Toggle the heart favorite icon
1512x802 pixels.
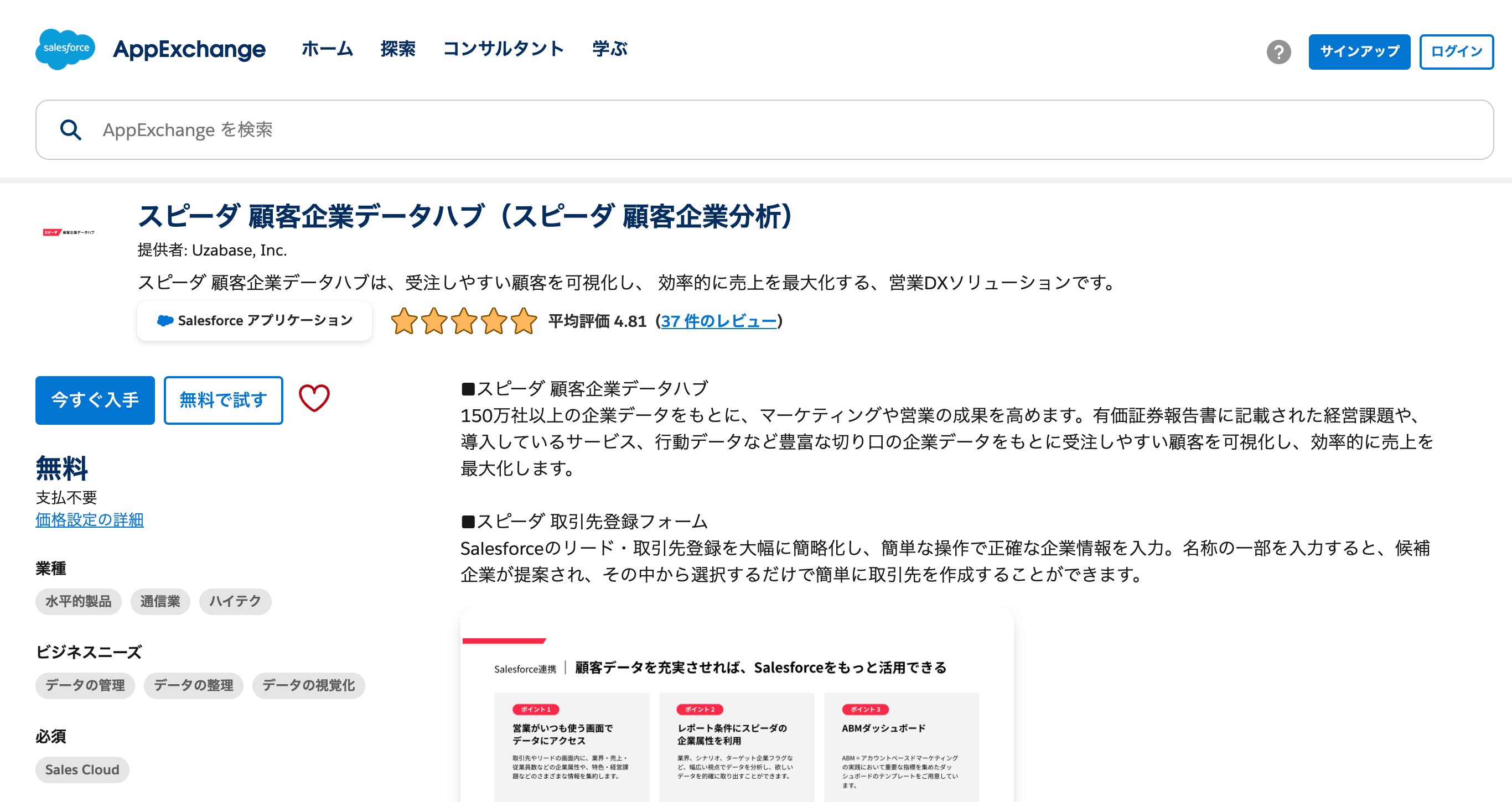coord(314,399)
